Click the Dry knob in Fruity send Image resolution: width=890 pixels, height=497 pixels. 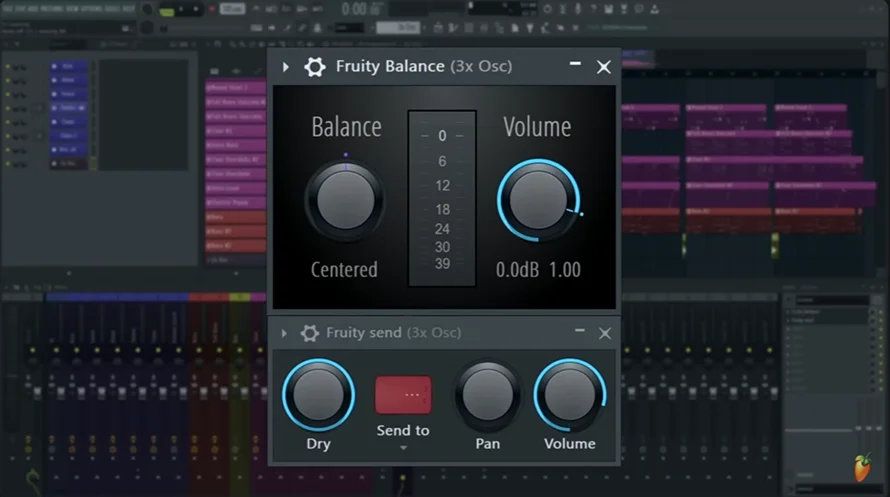[318, 395]
